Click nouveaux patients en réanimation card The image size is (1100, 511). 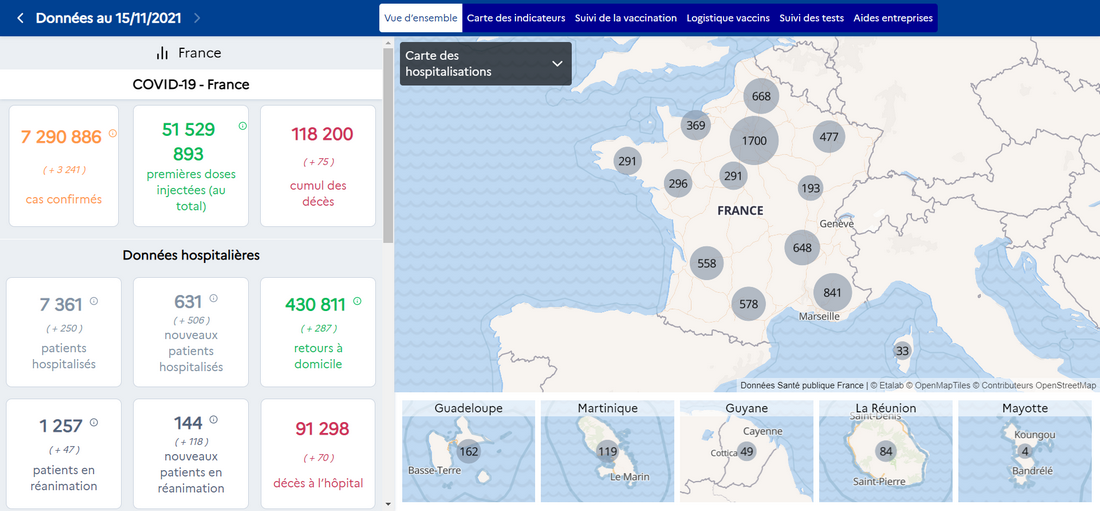[x=191, y=453]
